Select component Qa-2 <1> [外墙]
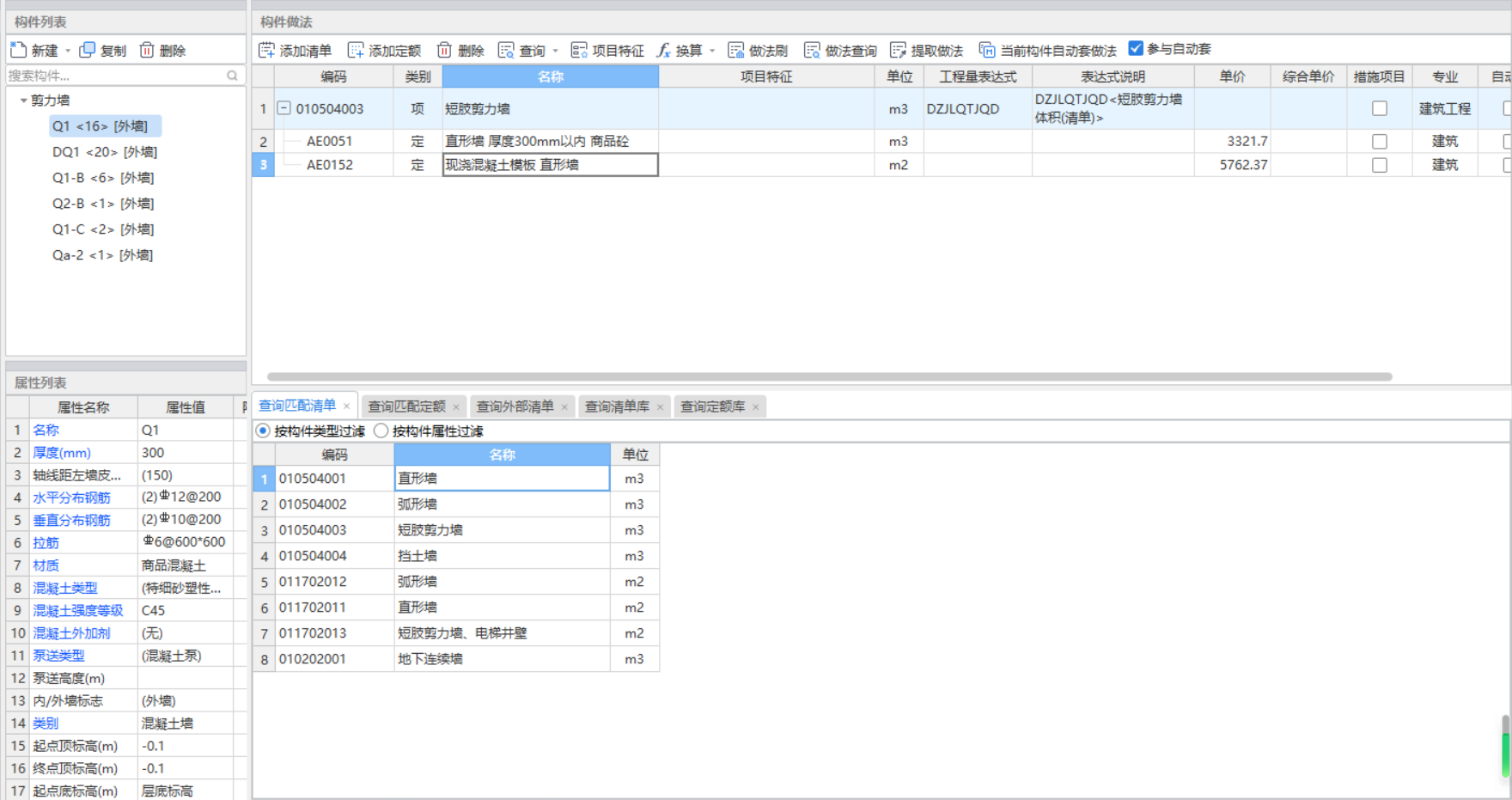 click(102, 255)
